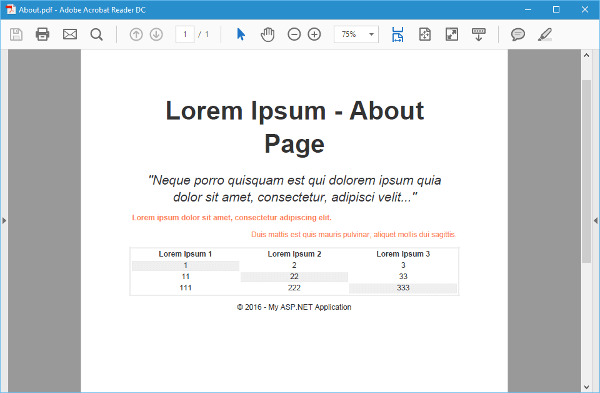
Task: Open the Find text magnifier
Action: [96, 34]
